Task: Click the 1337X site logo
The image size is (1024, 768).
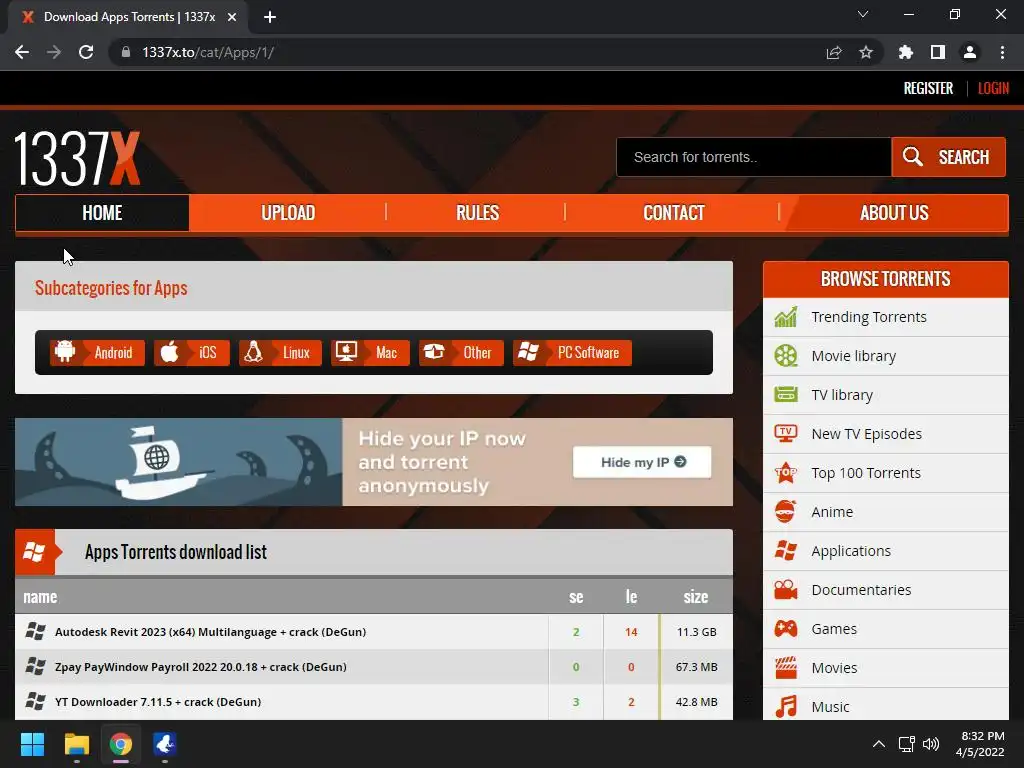Action: [77, 158]
